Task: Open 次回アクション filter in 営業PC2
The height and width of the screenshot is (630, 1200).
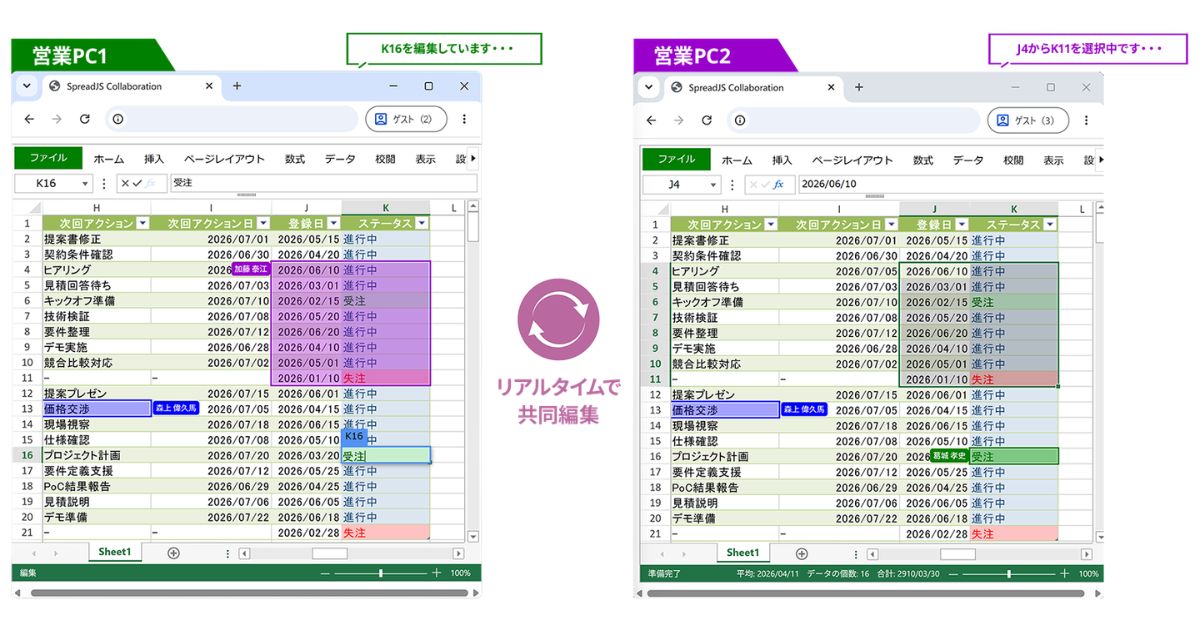Action: 771,224
